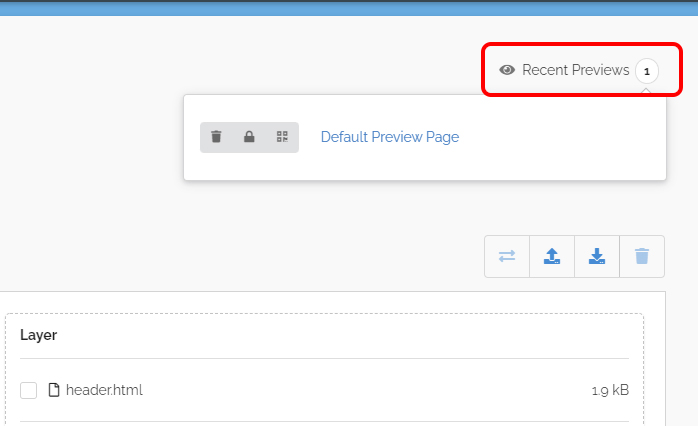
Task: Click the eye icon beside Recent Previews
Action: (x=507, y=70)
